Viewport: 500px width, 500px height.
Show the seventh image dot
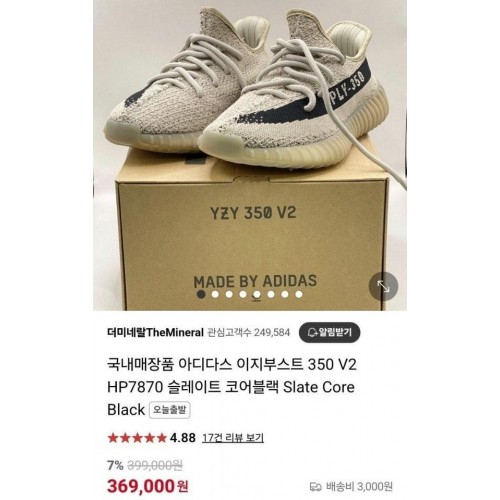coord(285,294)
